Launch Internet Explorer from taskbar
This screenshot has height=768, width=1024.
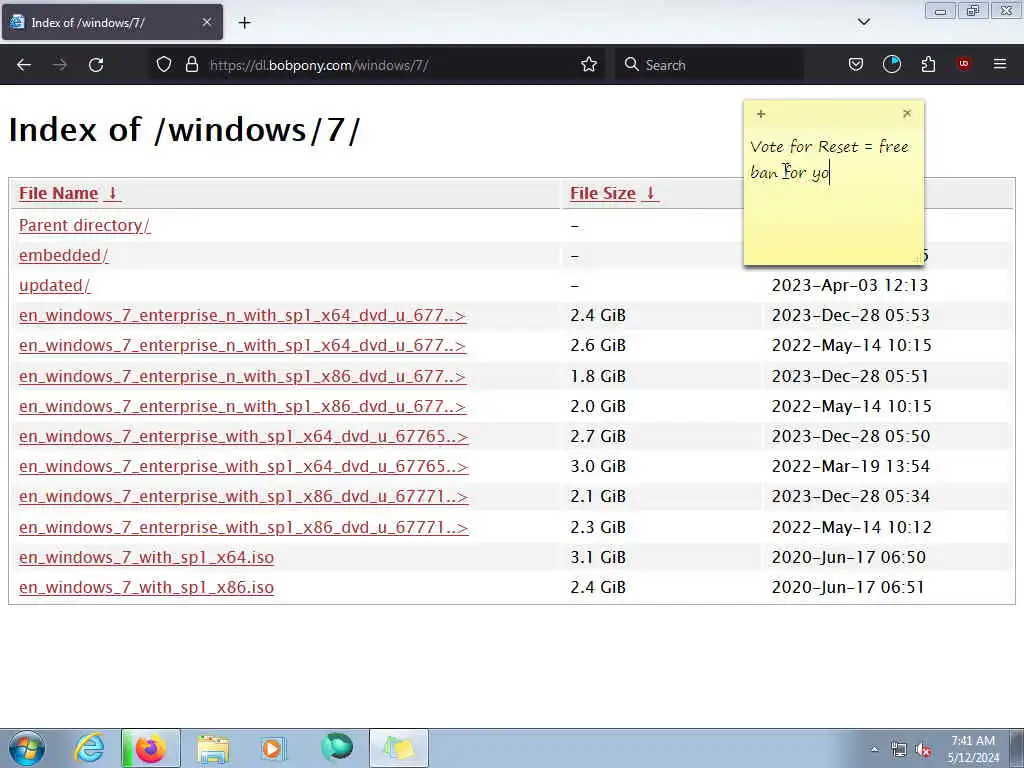[x=89, y=748]
